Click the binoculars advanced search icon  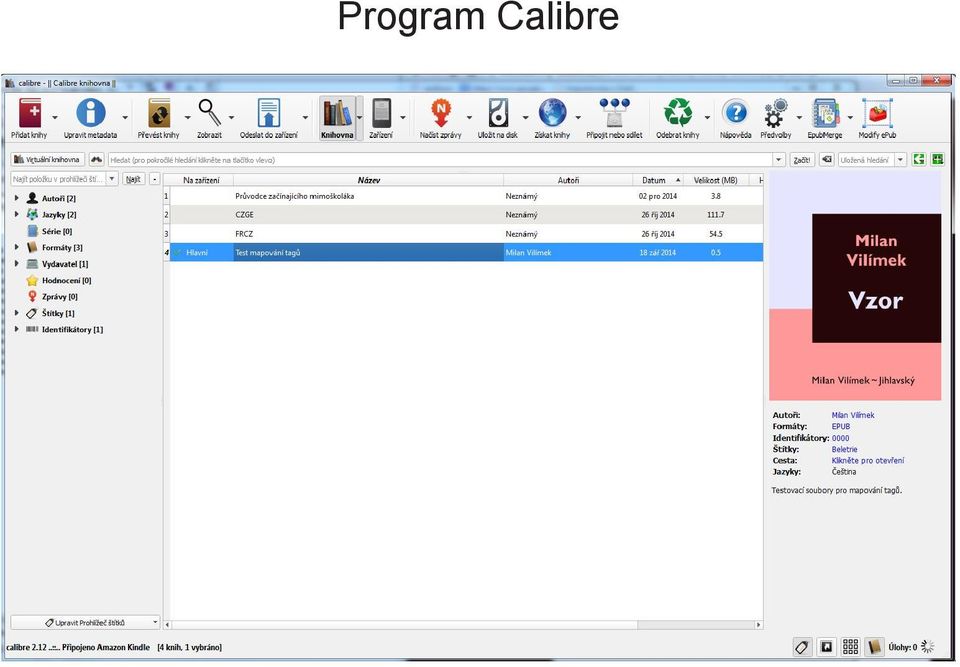97,160
